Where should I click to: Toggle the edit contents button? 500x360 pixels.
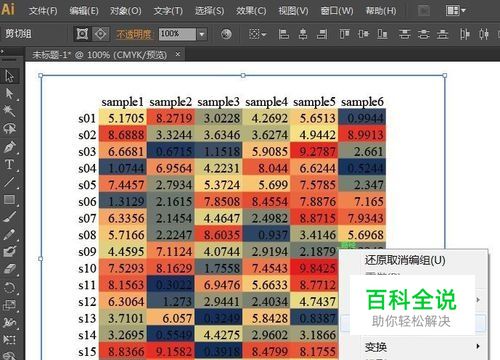pyautogui.click(x=101, y=34)
